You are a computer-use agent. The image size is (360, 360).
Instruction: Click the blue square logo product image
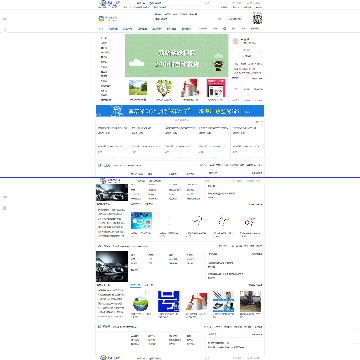click(x=168, y=302)
